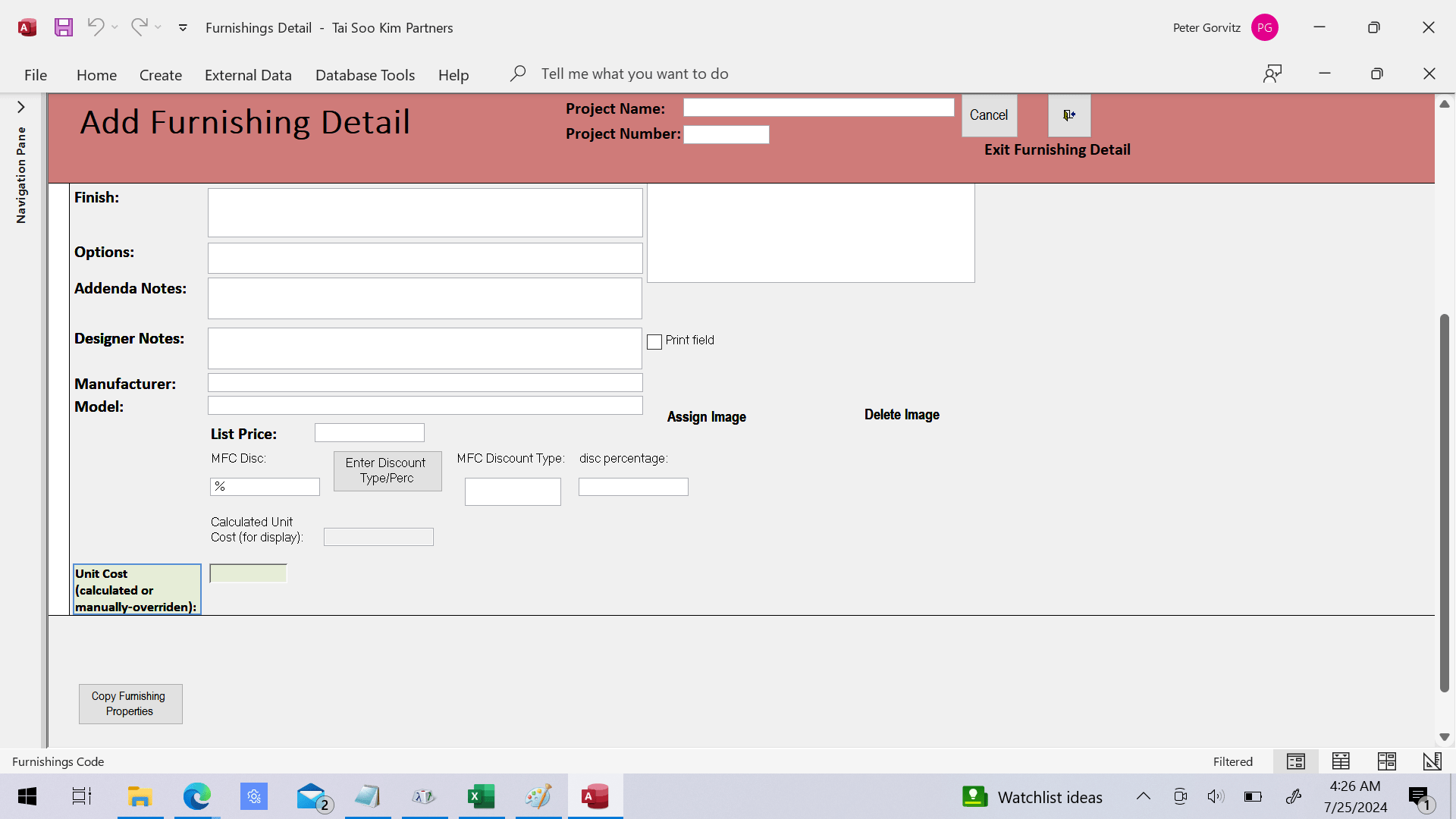1456x819 pixels.
Task: Open the Undo history dropdown arrow
Action: [x=115, y=28]
